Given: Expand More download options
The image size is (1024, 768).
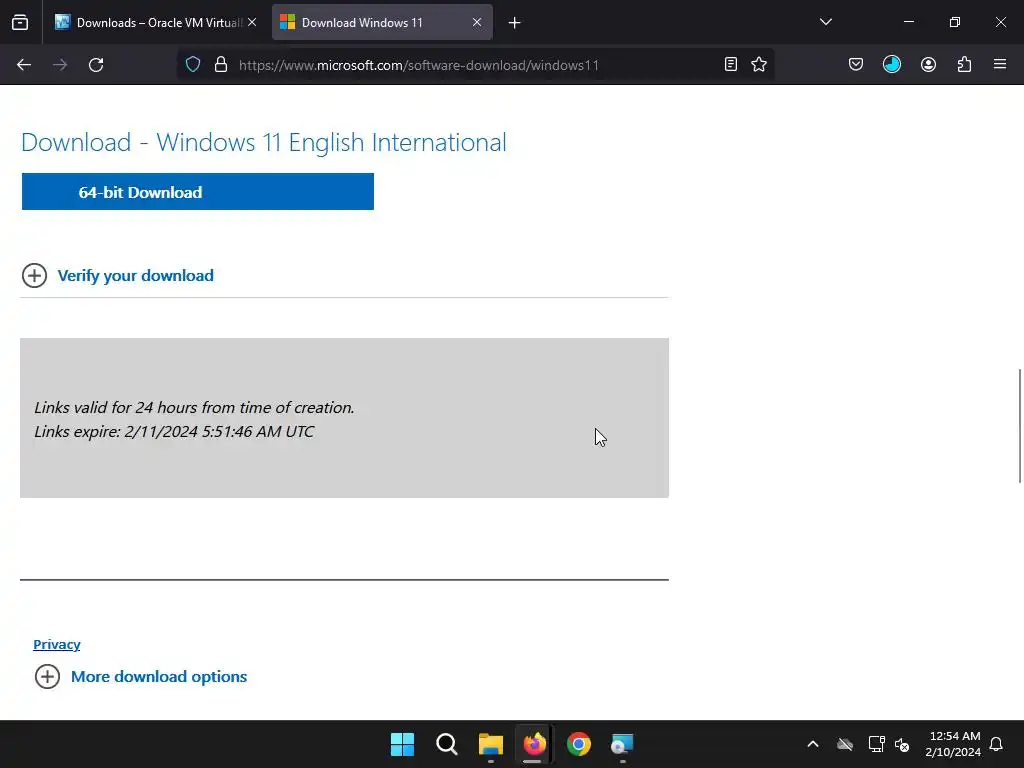Looking at the screenshot, I should click(x=159, y=677).
